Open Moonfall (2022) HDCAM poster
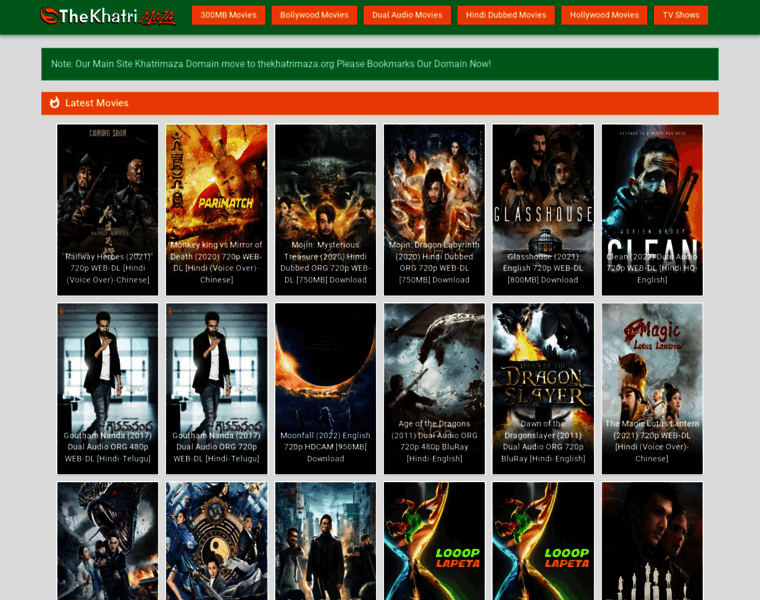The width and height of the screenshot is (760, 600). [x=325, y=389]
